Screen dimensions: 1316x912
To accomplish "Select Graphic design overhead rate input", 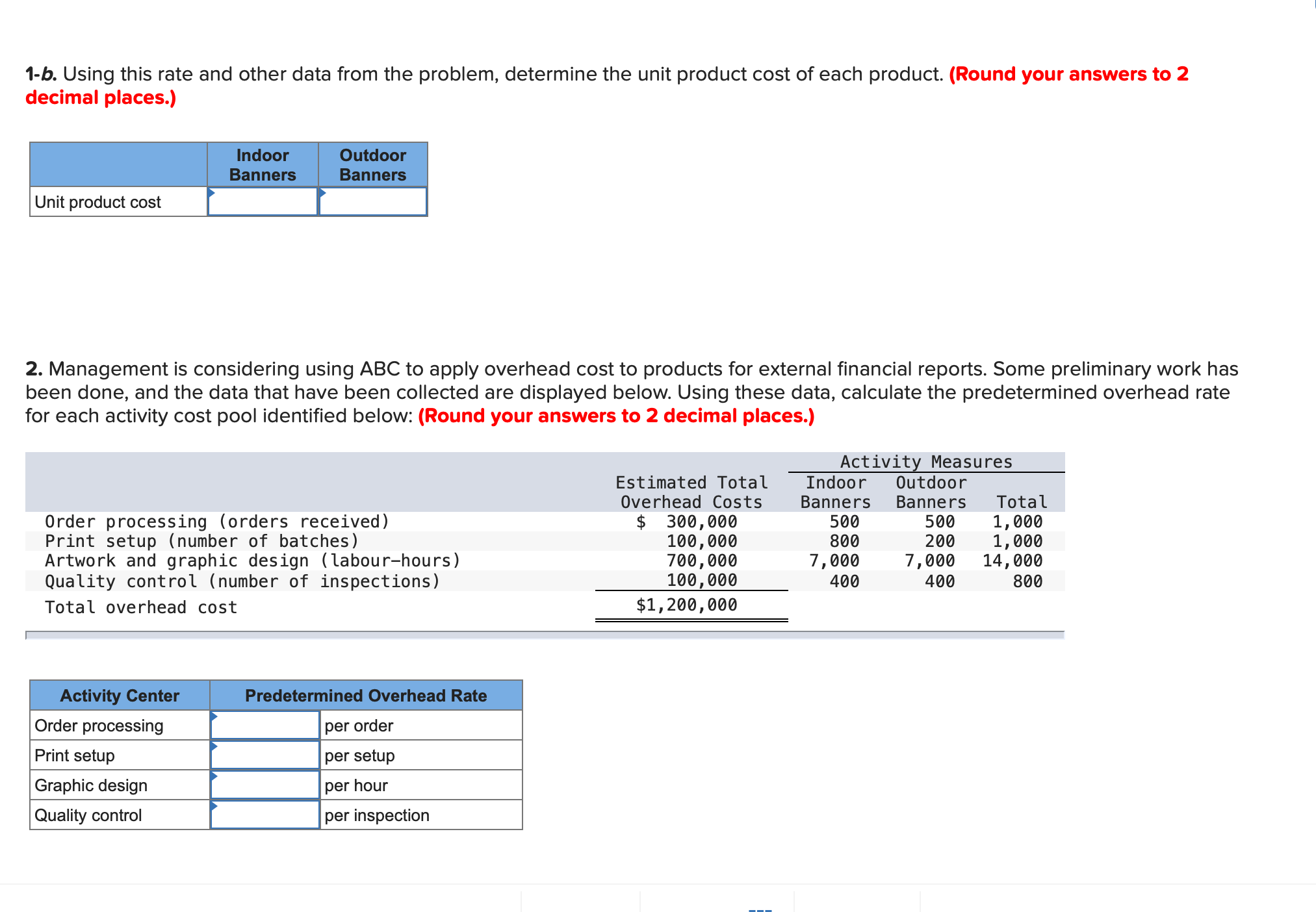I will (264, 785).
